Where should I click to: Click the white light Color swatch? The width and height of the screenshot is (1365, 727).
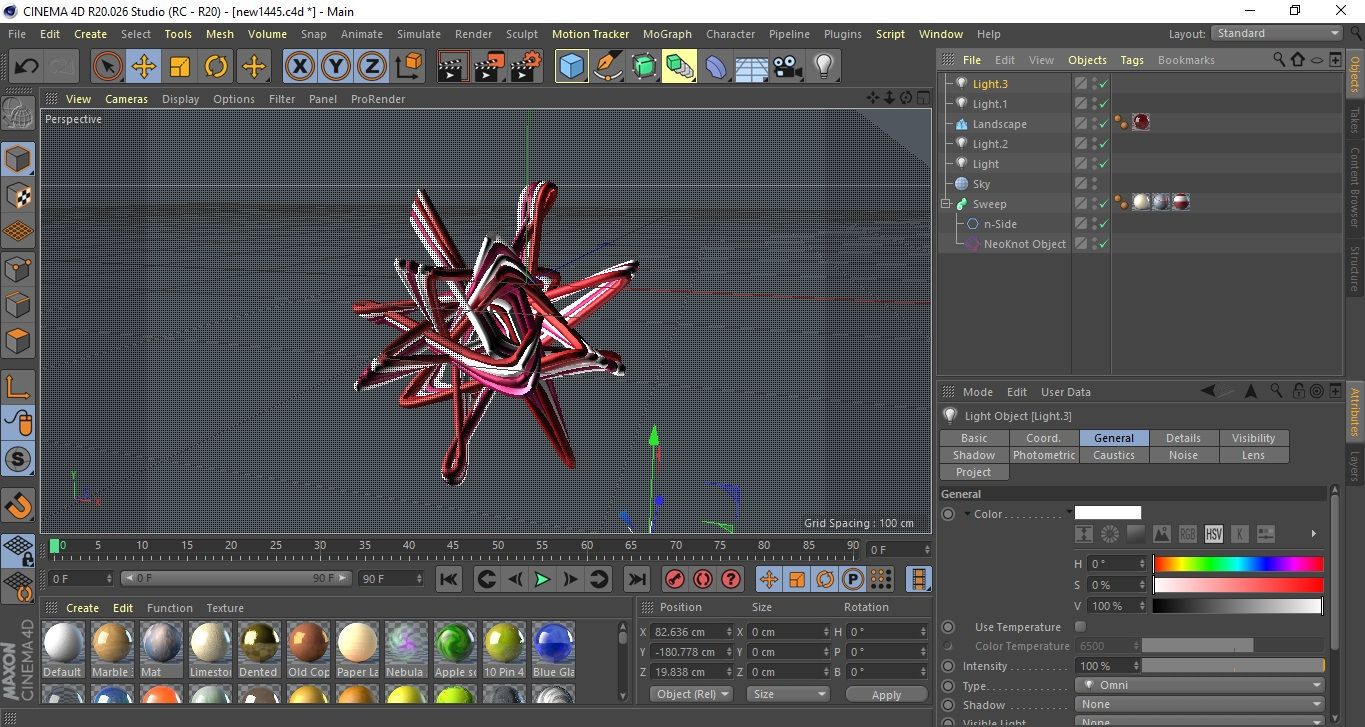coord(1107,514)
